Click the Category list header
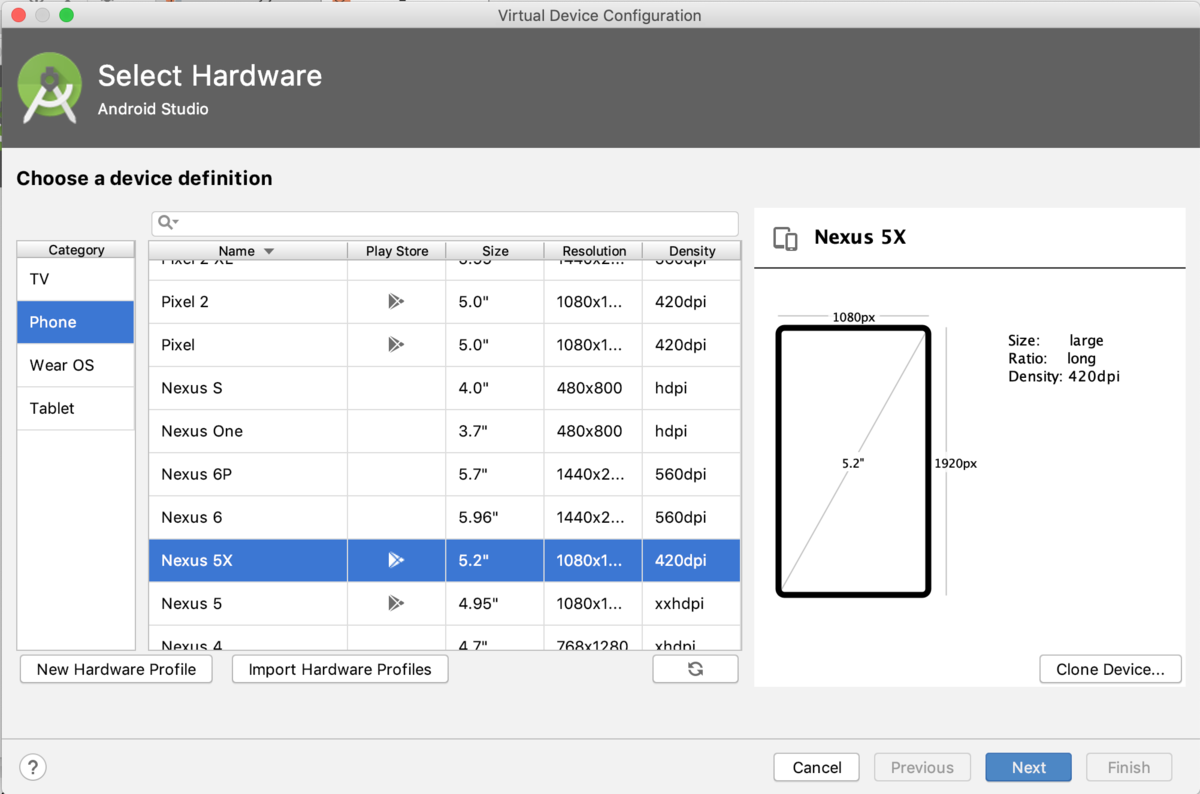 76,250
